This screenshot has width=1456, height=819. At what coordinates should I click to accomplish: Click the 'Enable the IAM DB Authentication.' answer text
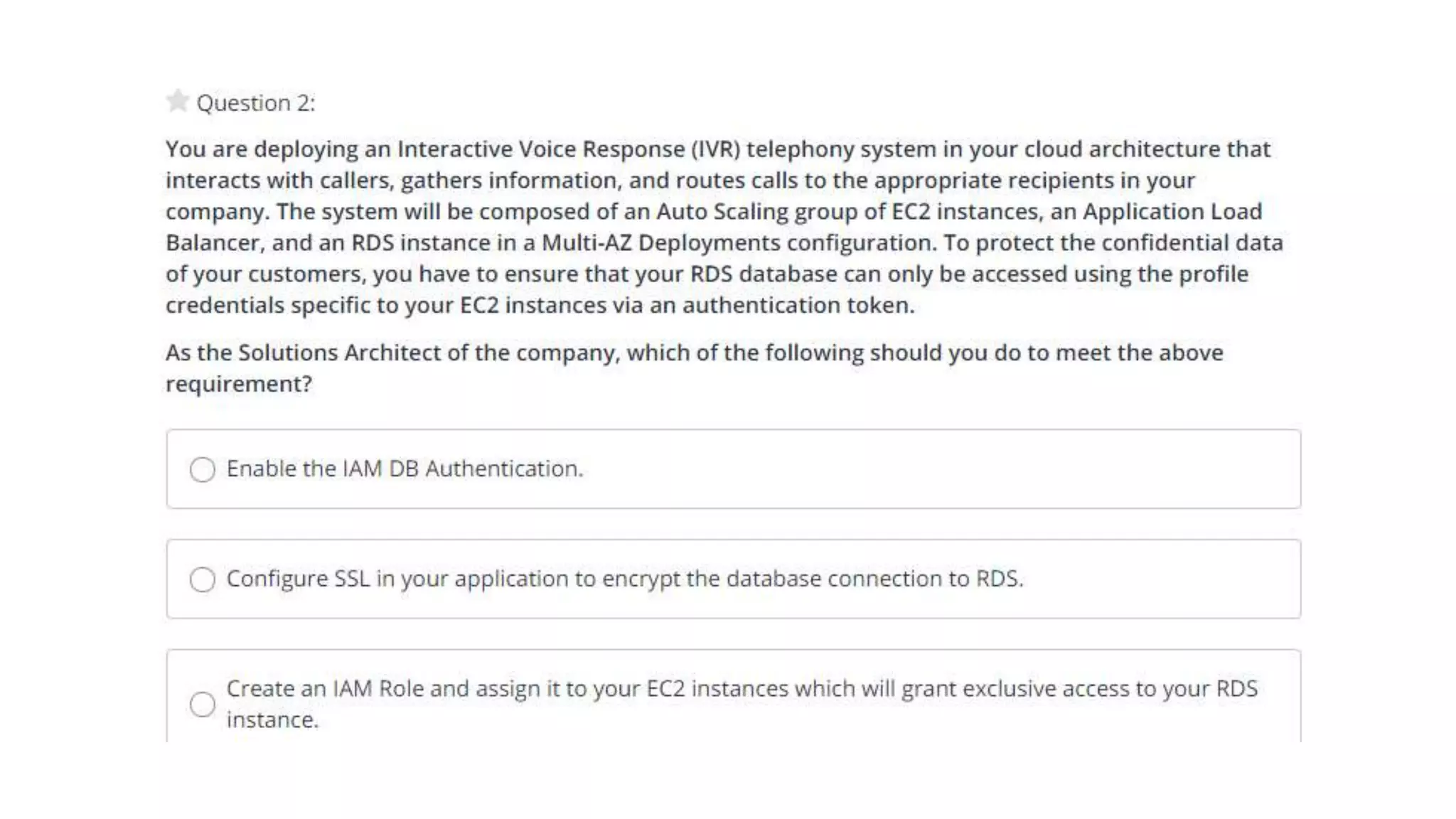pos(405,469)
